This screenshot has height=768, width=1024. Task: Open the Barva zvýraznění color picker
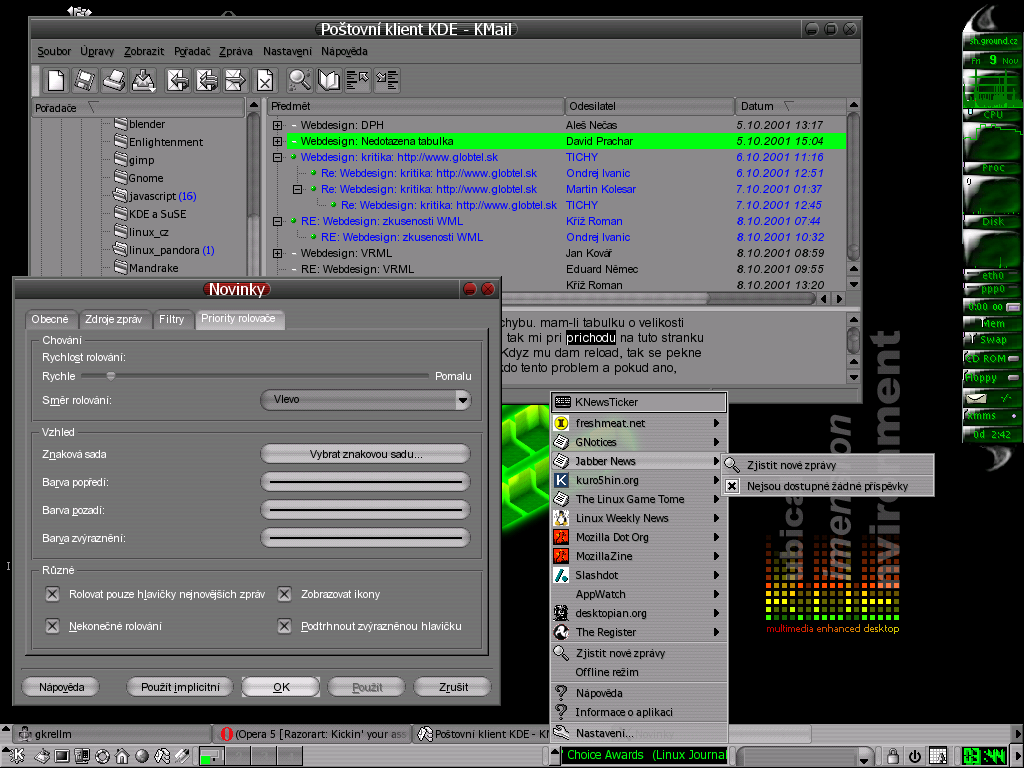tap(365, 538)
